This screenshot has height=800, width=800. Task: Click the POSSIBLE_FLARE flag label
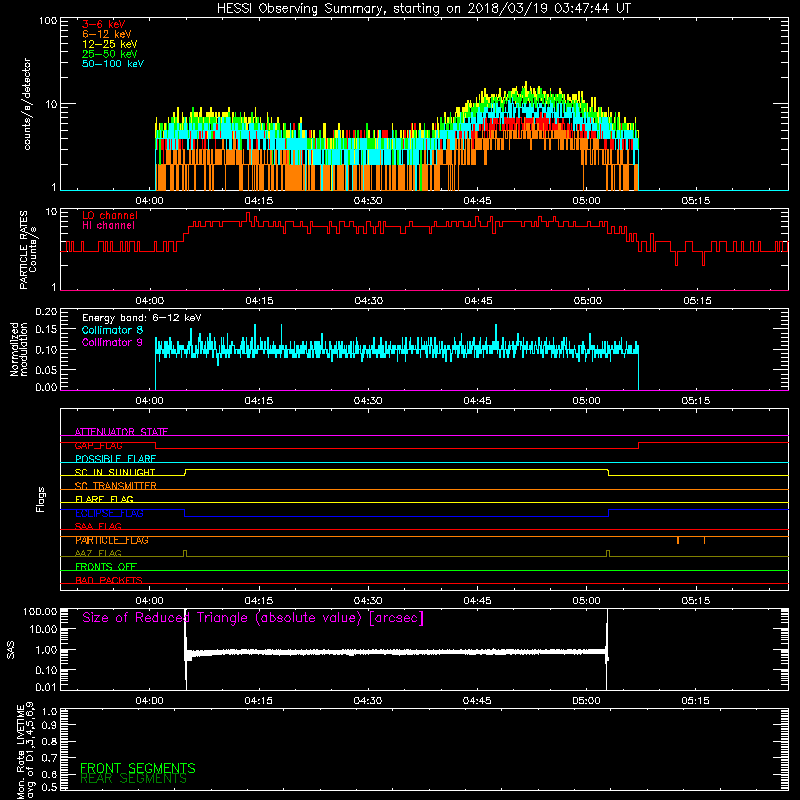click(x=115, y=459)
